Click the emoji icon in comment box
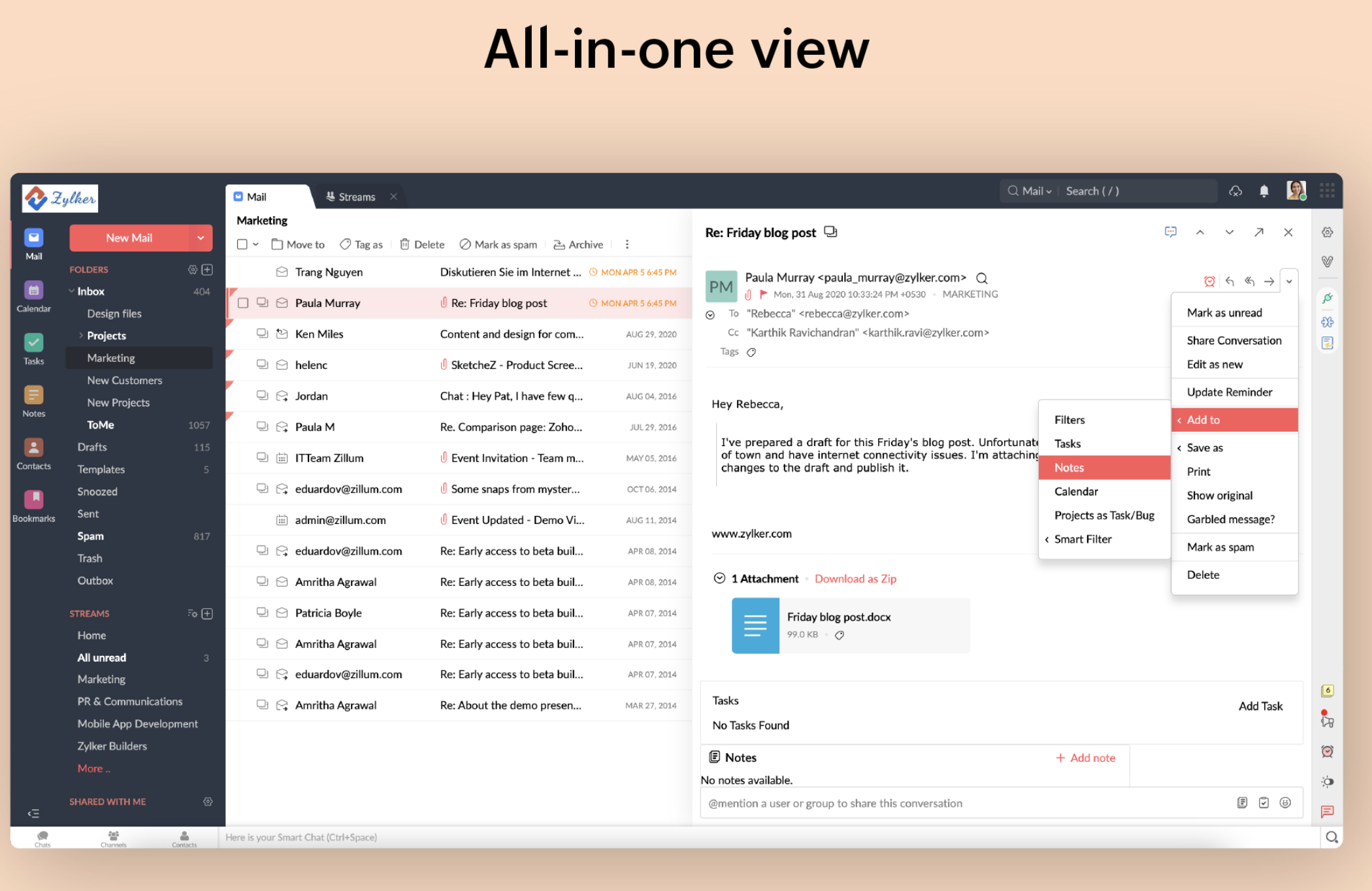This screenshot has height=891, width=1372. pyautogui.click(x=1284, y=803)
